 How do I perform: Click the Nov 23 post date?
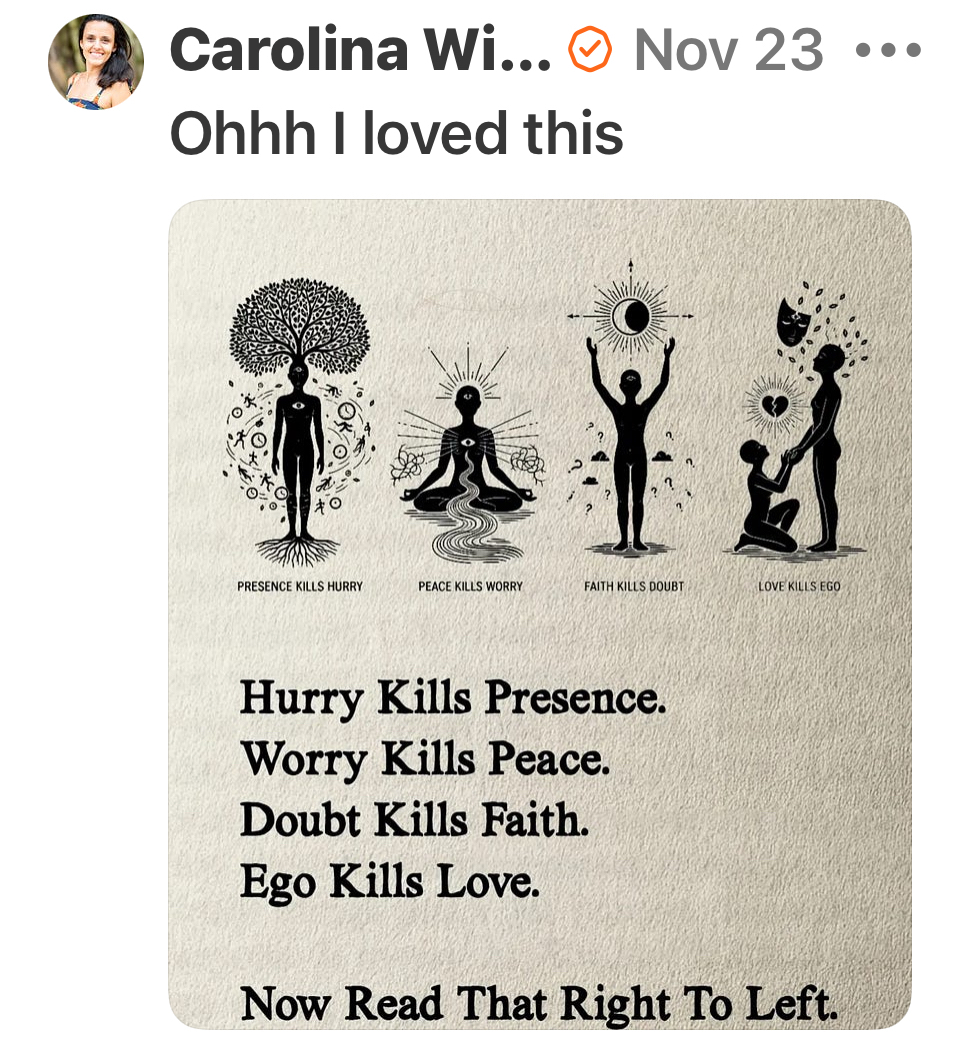(728, 49)
